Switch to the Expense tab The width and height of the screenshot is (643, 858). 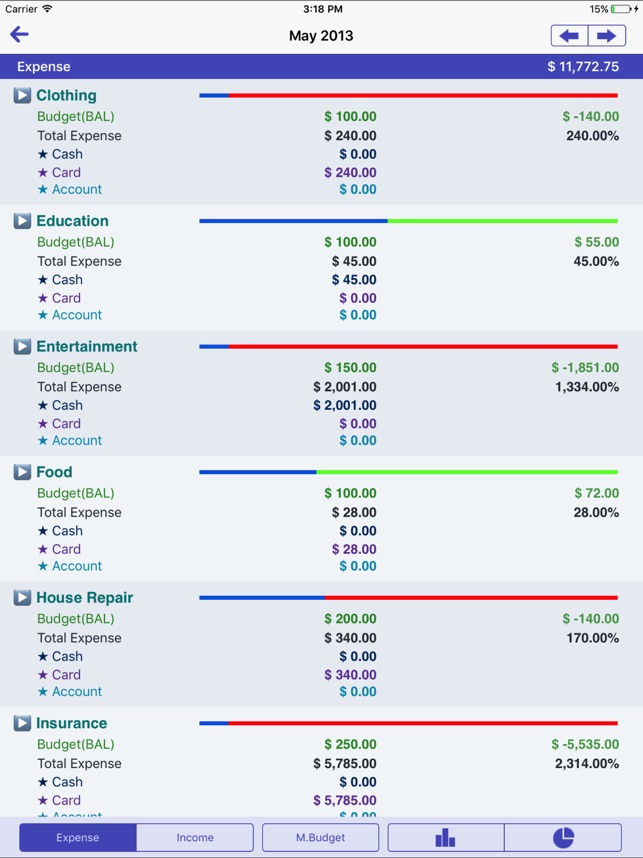pyautogui.click(x=77, y=838)
